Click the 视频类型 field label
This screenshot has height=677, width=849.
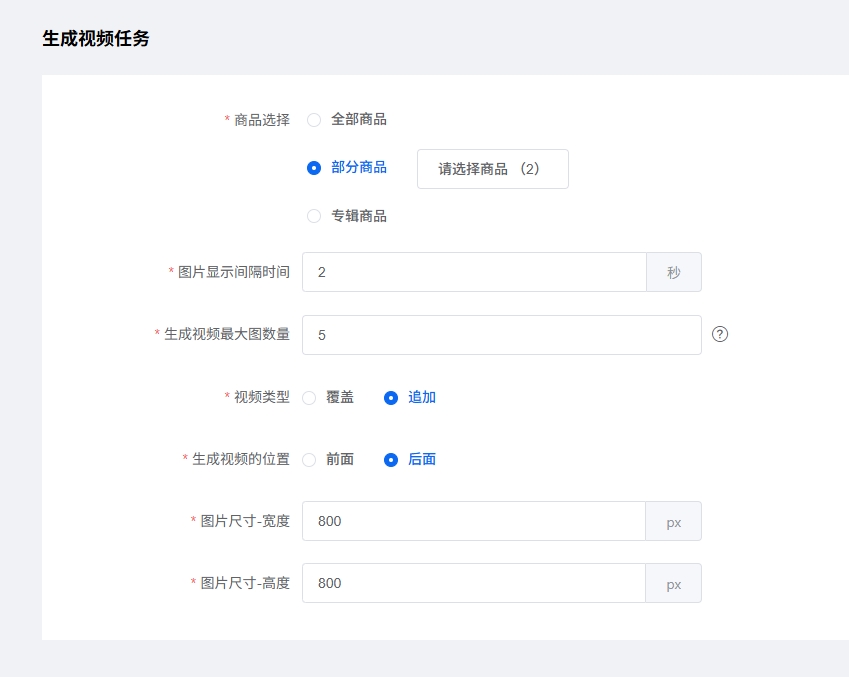262,397
